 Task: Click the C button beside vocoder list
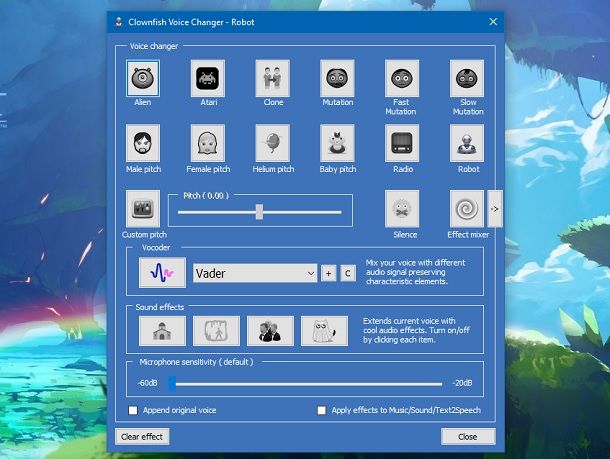[x=348, y=273]
